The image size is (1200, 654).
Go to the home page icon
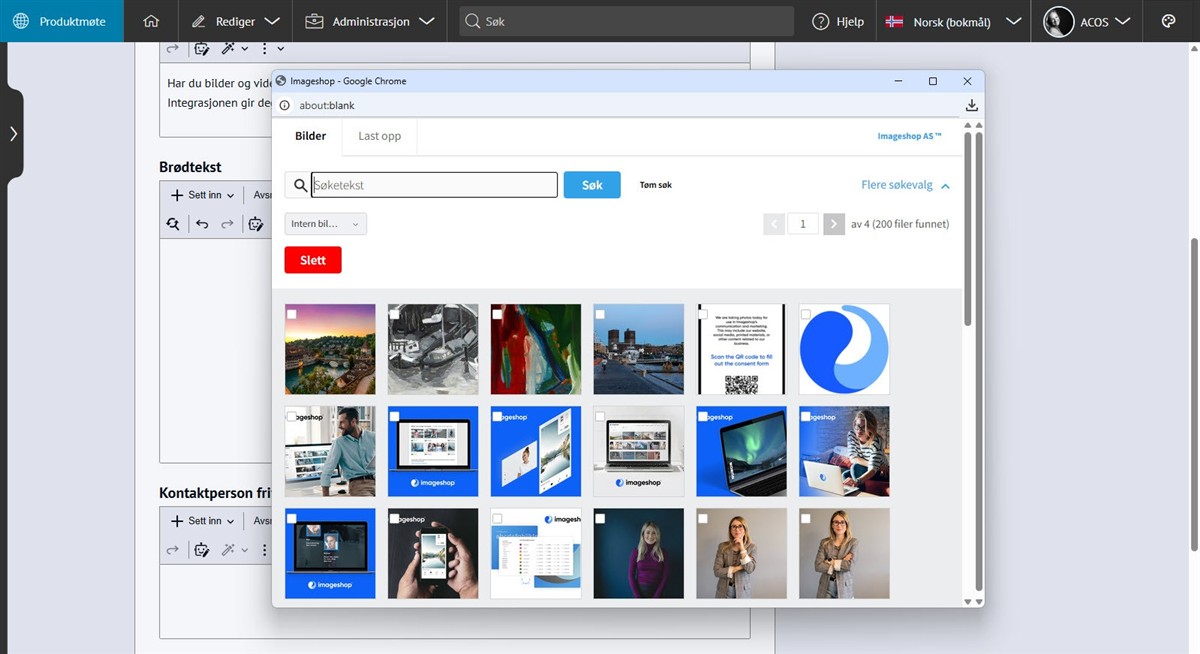151,21
